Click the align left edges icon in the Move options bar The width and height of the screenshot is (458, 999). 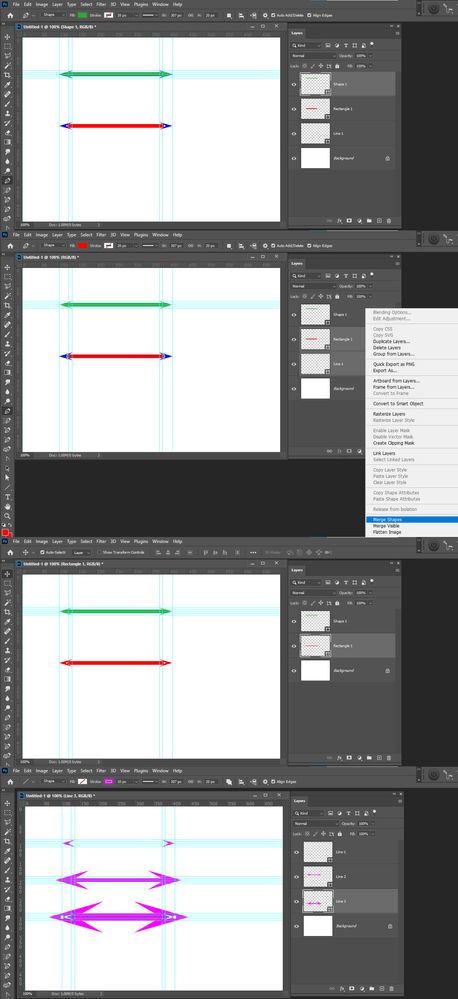click(x=155, y=552)
